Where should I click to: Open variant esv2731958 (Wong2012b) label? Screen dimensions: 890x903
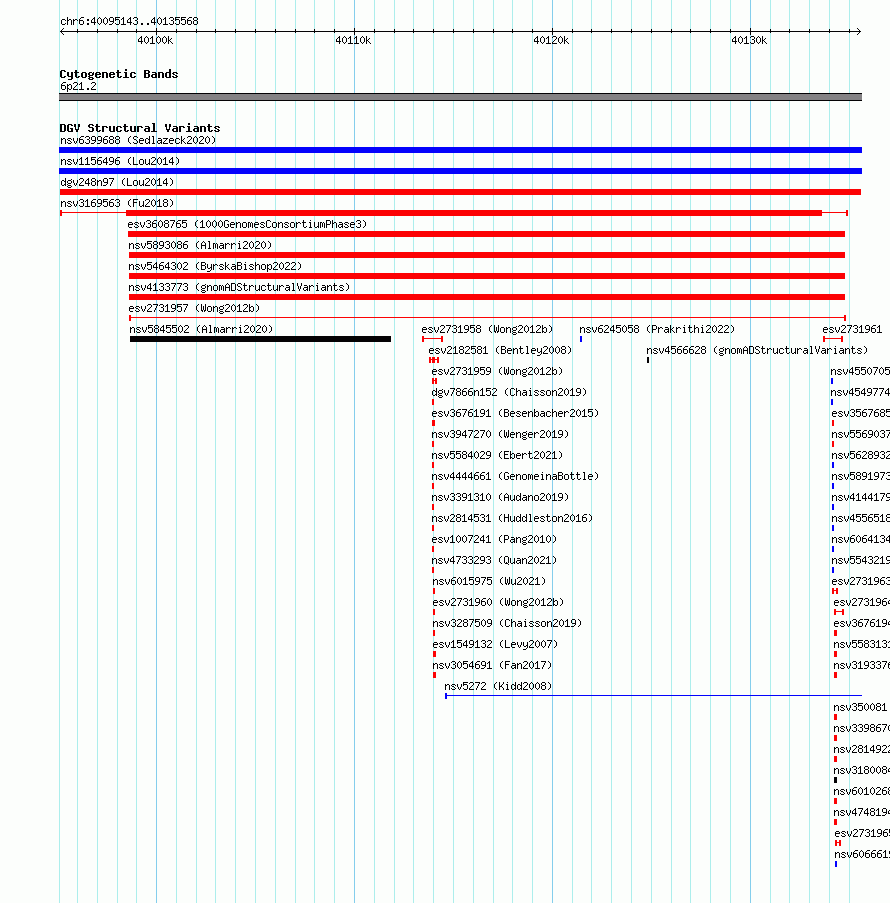point(487,329)
